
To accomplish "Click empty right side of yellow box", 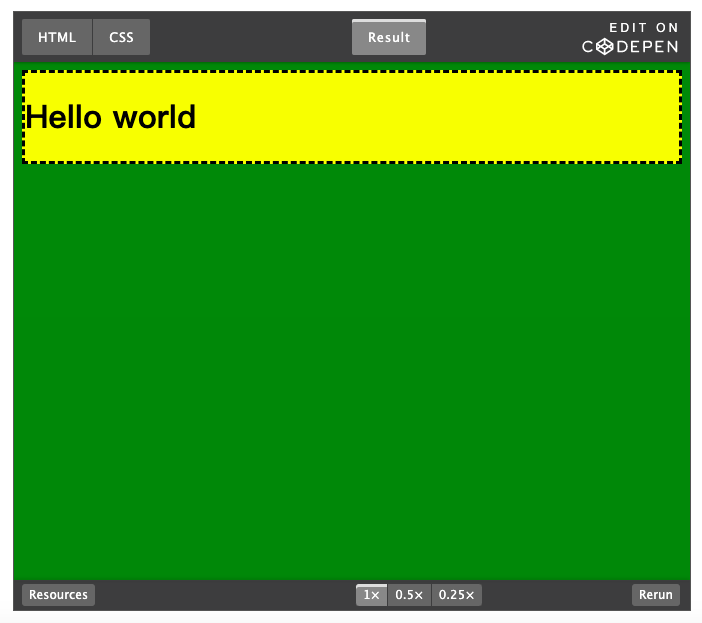I will coord(500,117).
